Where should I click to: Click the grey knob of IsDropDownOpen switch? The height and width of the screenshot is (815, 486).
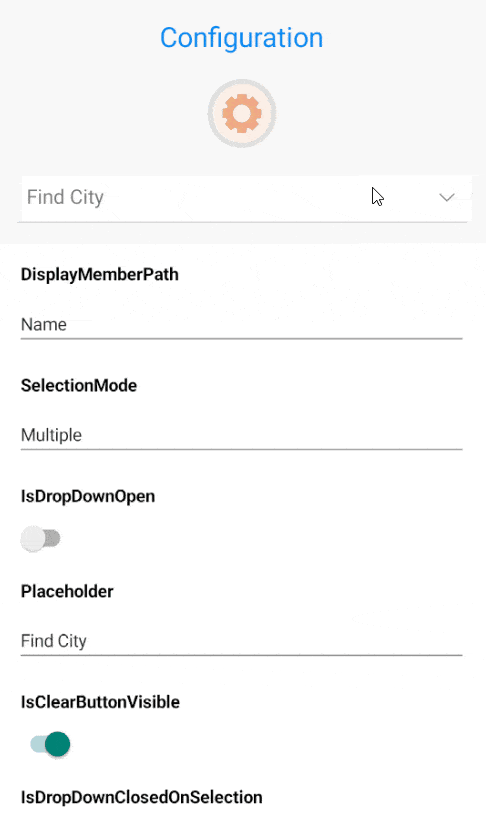click(x=33, y=538)
